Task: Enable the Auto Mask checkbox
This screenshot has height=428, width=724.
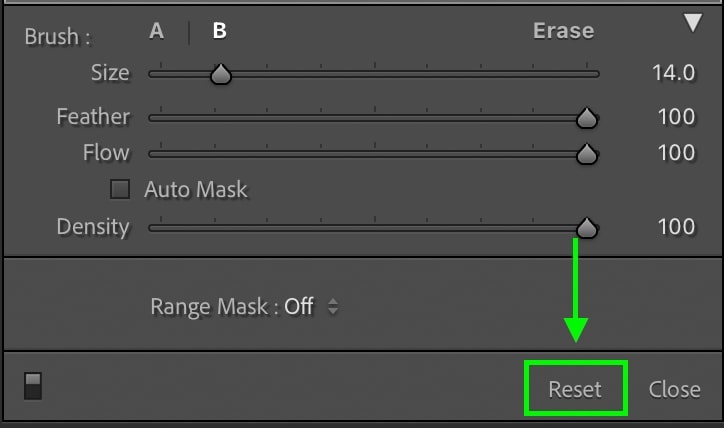Action: click(x=120, y=189)
